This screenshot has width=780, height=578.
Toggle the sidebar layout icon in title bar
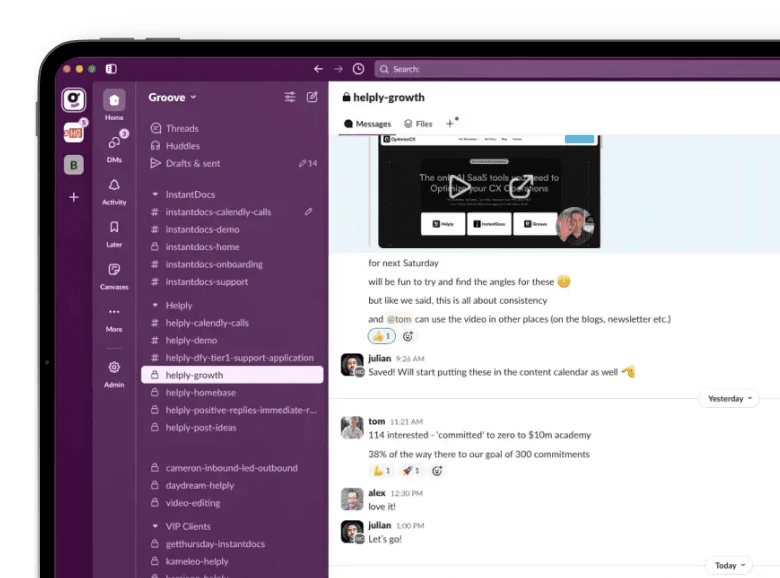pyautogui.click(x=111, y=69)
